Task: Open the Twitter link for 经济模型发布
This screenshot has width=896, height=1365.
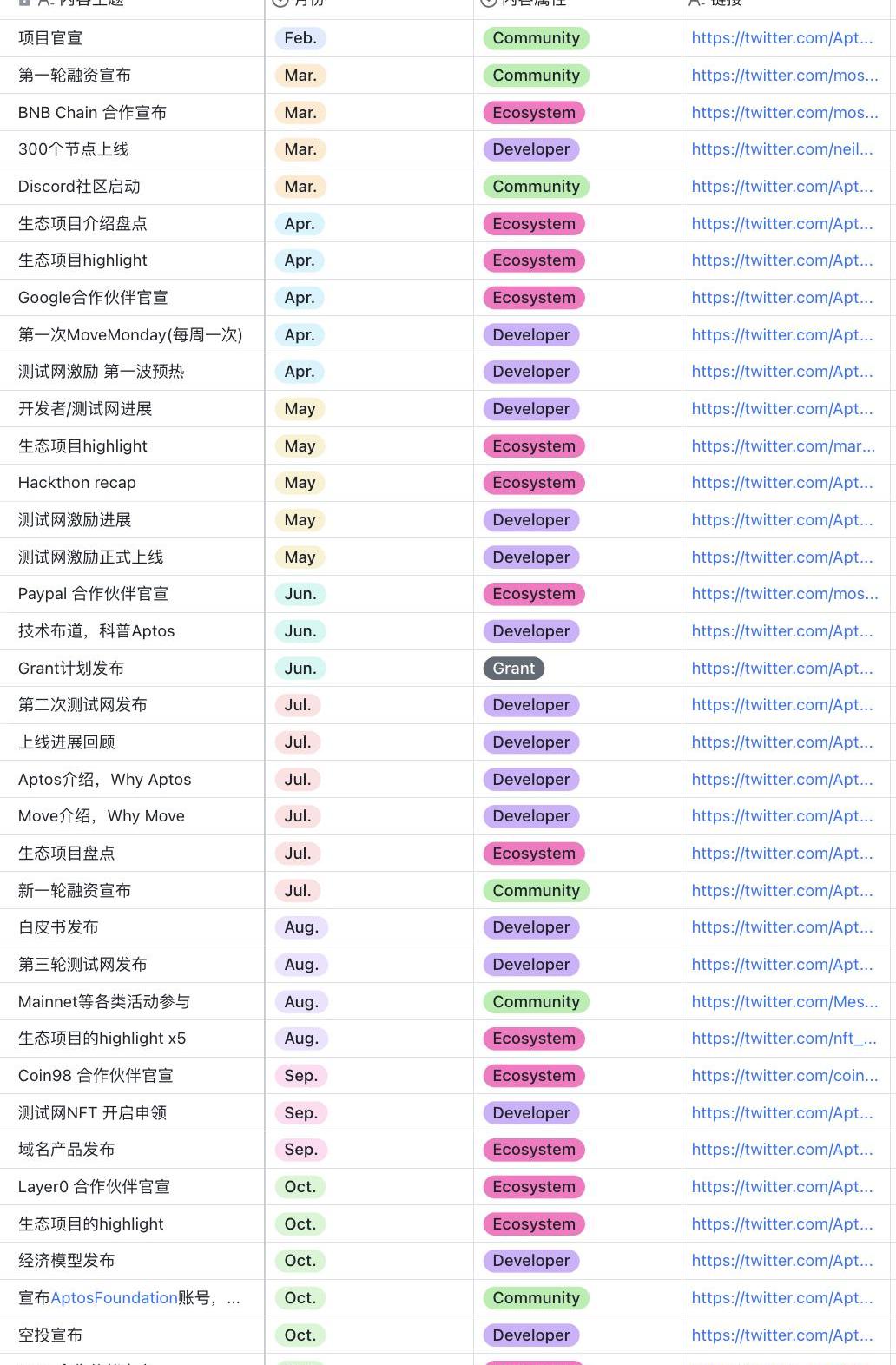Action: (x=781, y=1261)
